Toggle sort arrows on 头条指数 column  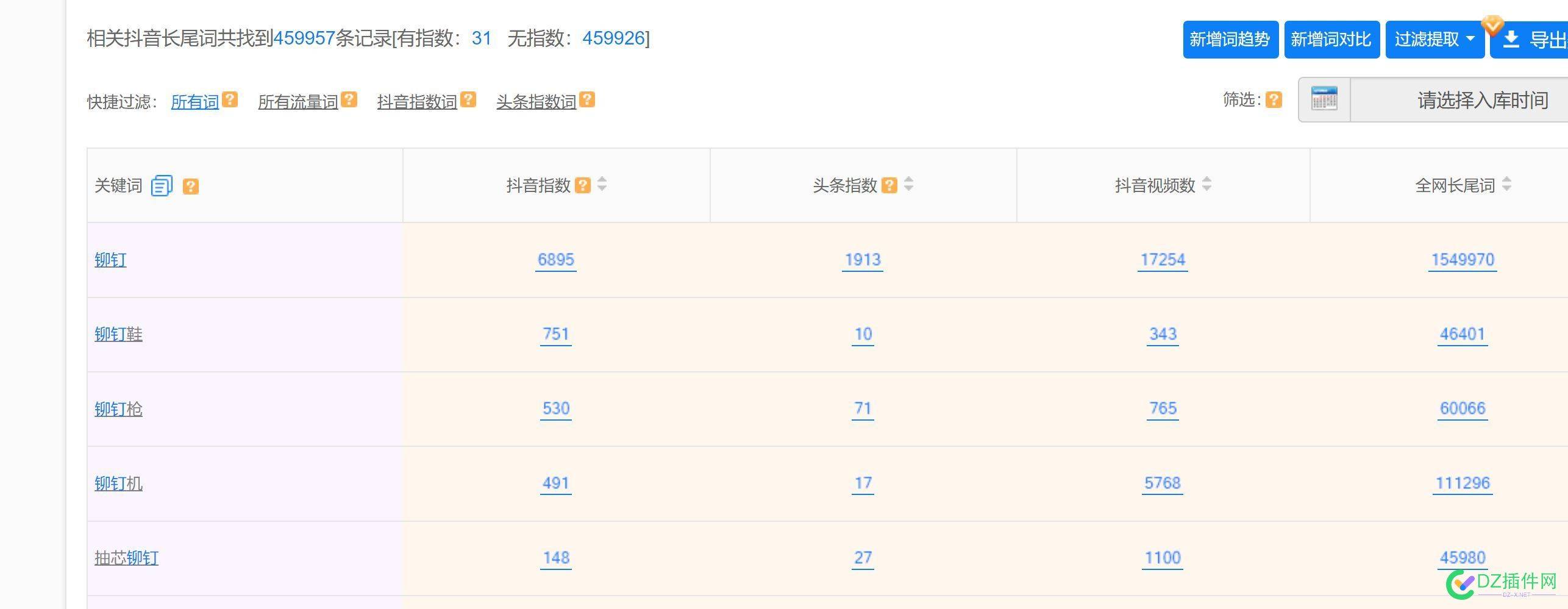(908, 185)
